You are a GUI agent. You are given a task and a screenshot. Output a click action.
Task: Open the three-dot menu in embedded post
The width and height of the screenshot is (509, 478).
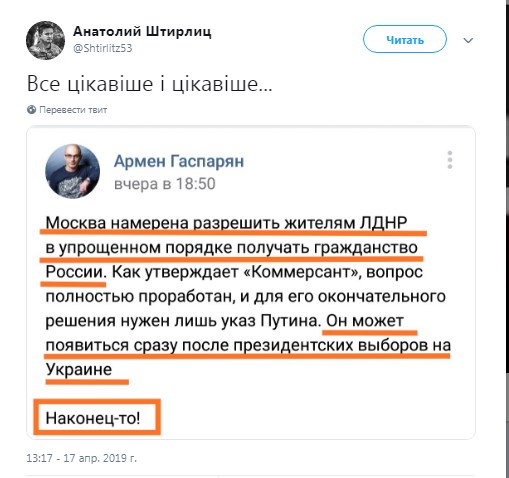point(450,160)
